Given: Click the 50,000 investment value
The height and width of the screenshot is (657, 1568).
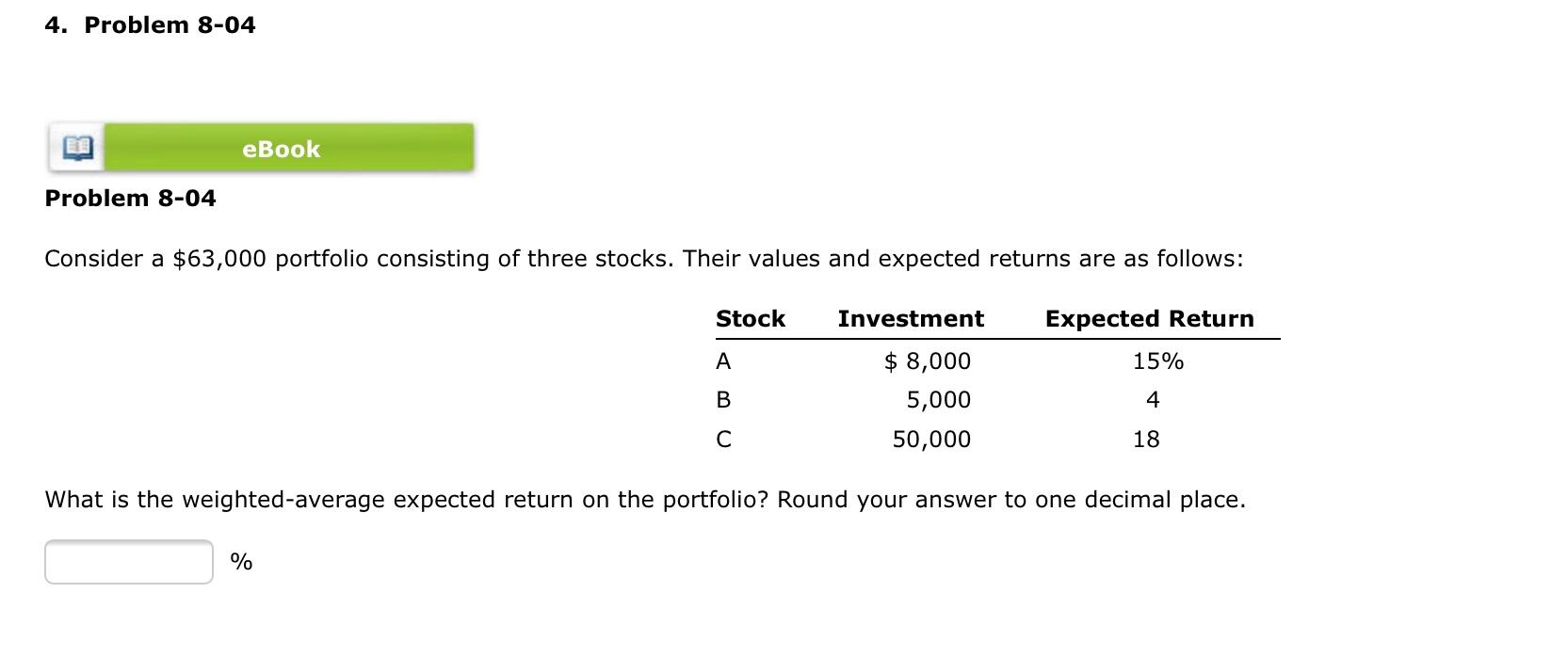Looking at the screenshot, I should tap(931, 438).
